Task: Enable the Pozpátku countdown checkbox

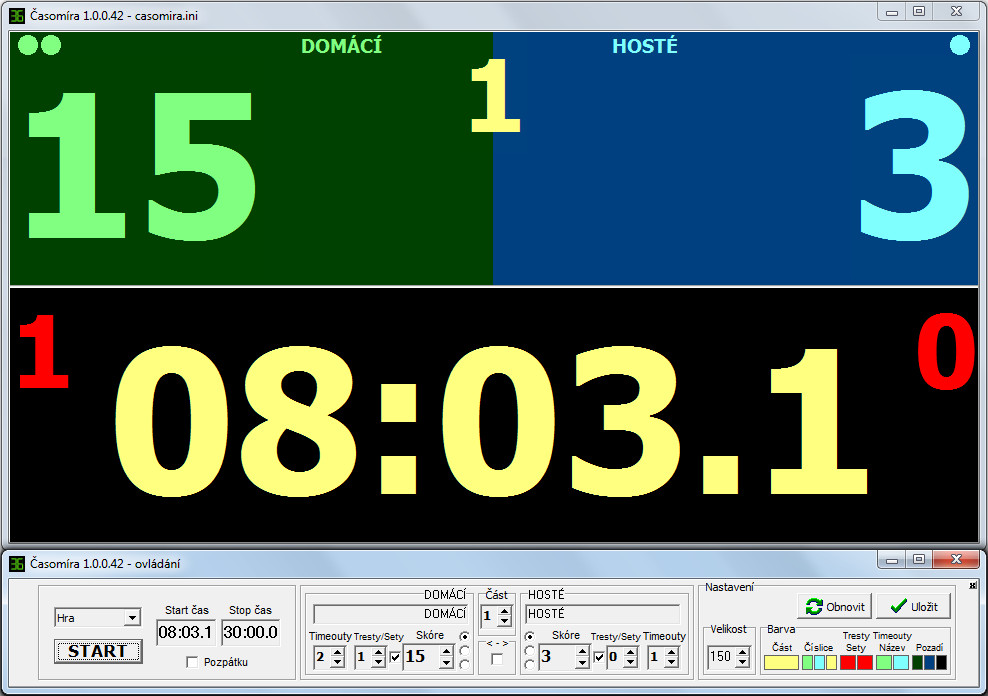Action: 193,662
